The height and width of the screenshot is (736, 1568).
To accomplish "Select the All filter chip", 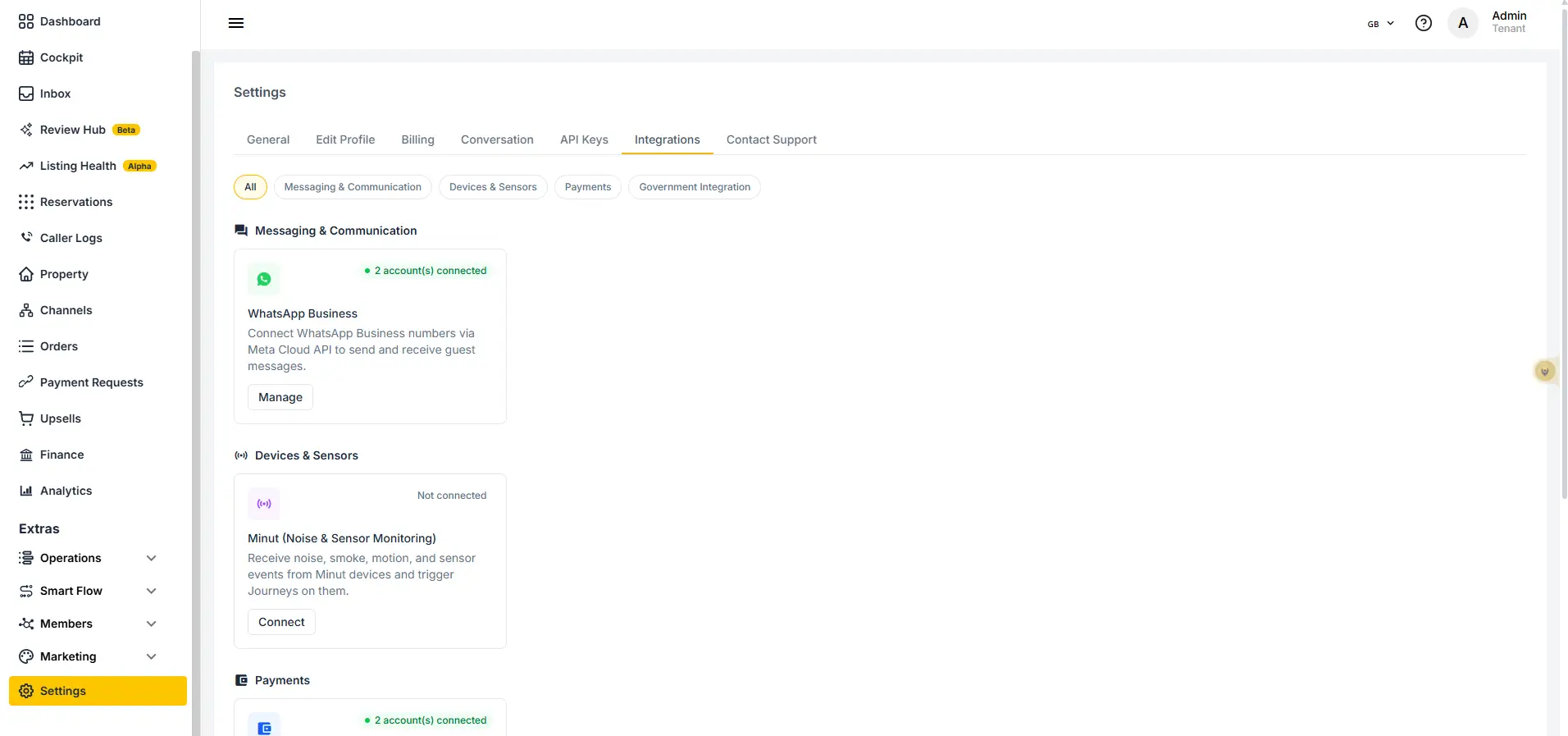I will click(250, 187).
